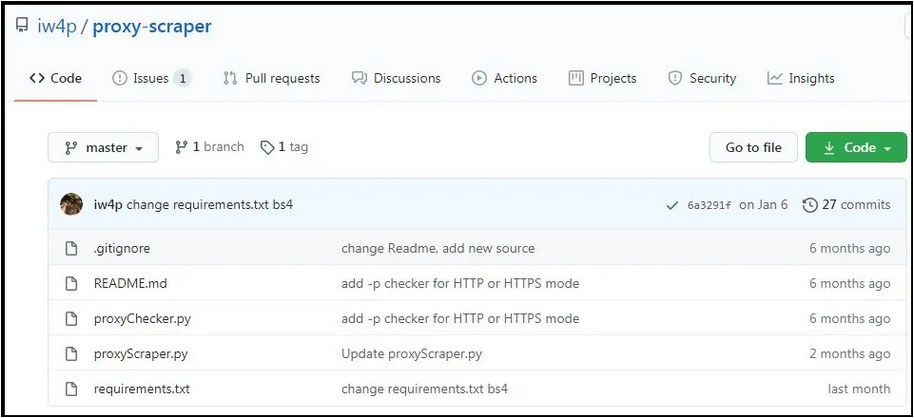Open the Issues tab
The image size is (914, 418).
tap(151, 78)
